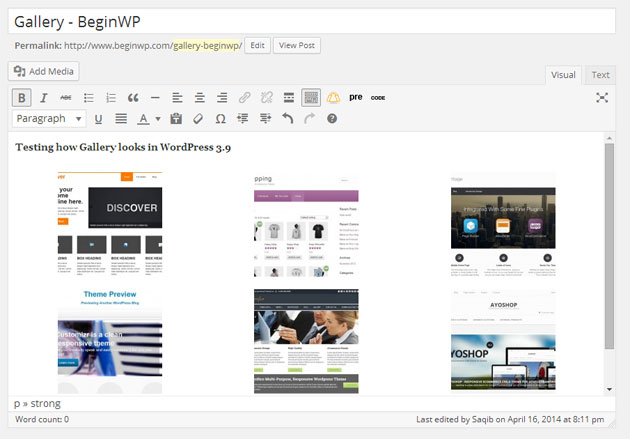Click the editor scrollbar down arrow
Image resolution: width=630 pixels, height=439 pixels.
click(x=610, y=389)
